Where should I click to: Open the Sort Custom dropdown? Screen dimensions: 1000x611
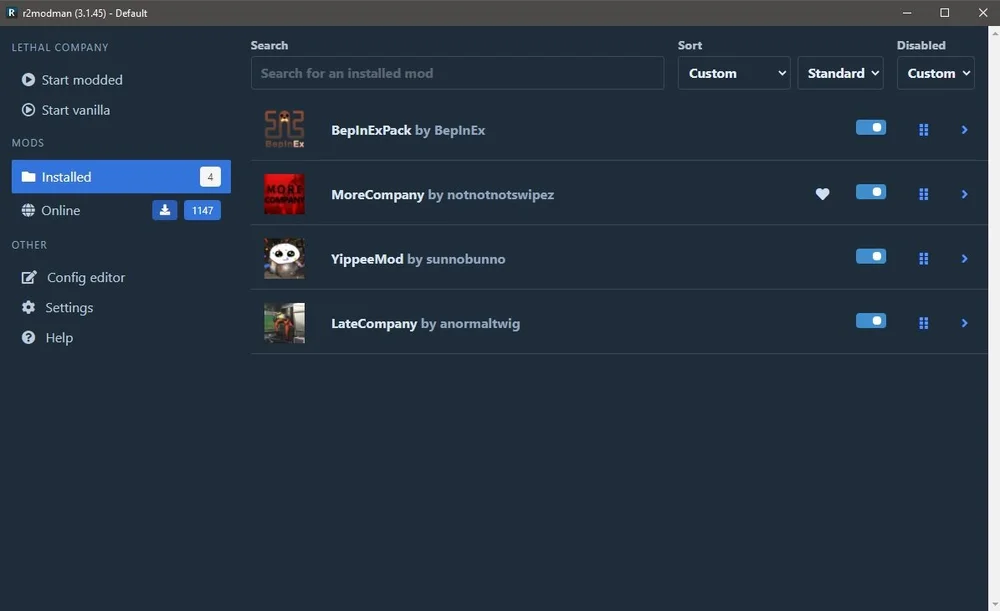pyautogui.click(x=734, y=73)
